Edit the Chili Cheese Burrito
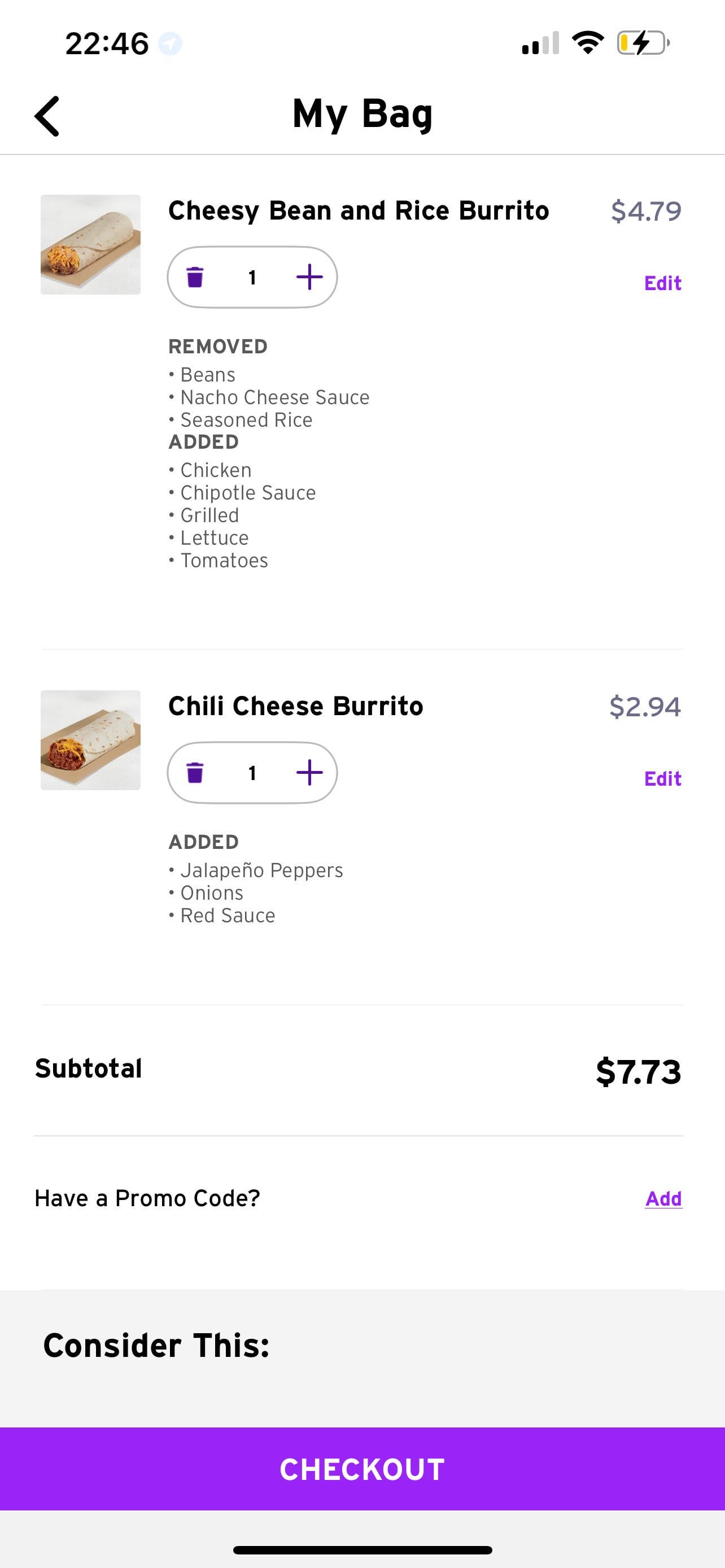This screenshot has height=1568, width=725. pos(662,778)
